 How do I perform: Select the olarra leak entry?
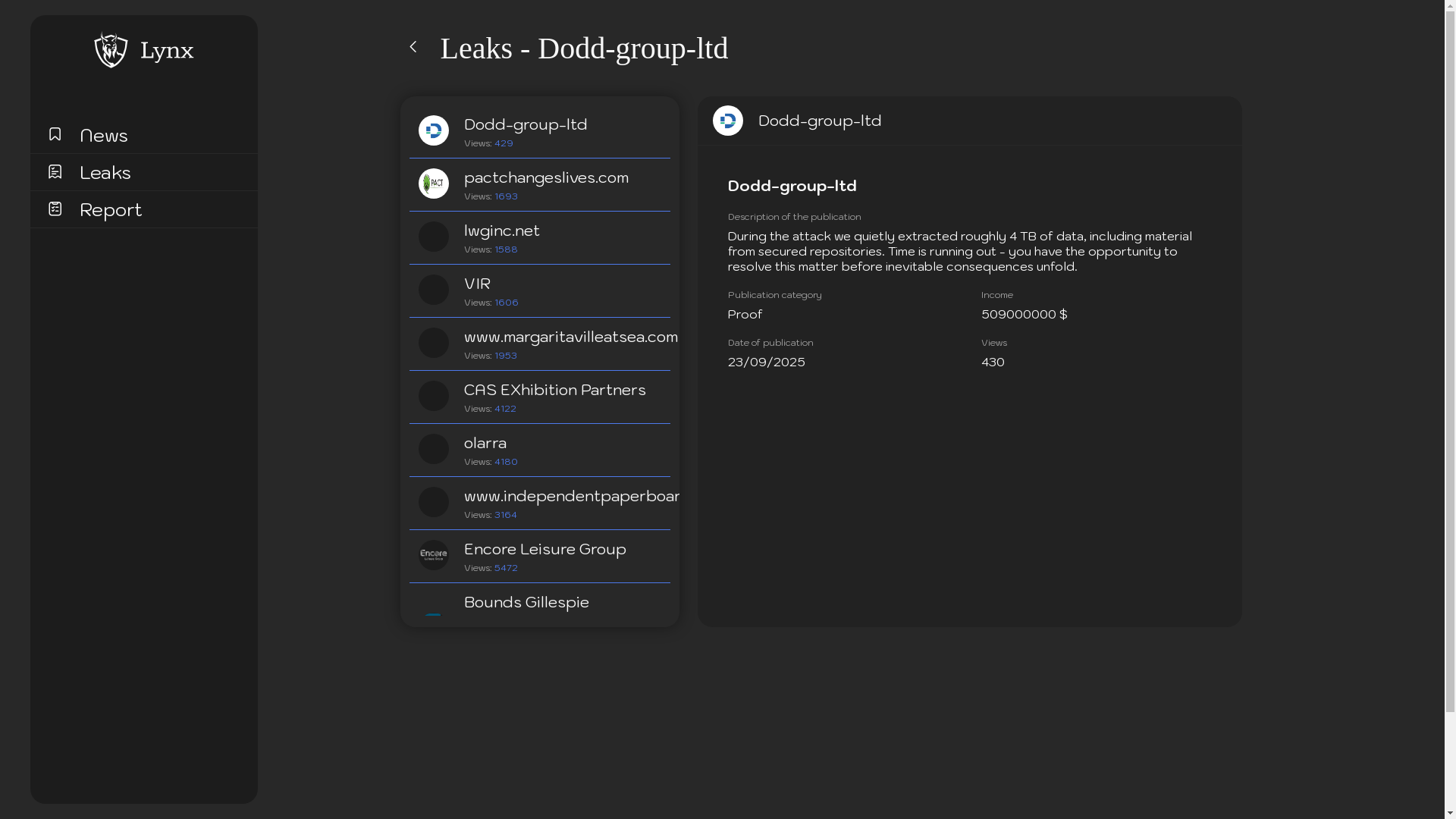pos(485,444)
